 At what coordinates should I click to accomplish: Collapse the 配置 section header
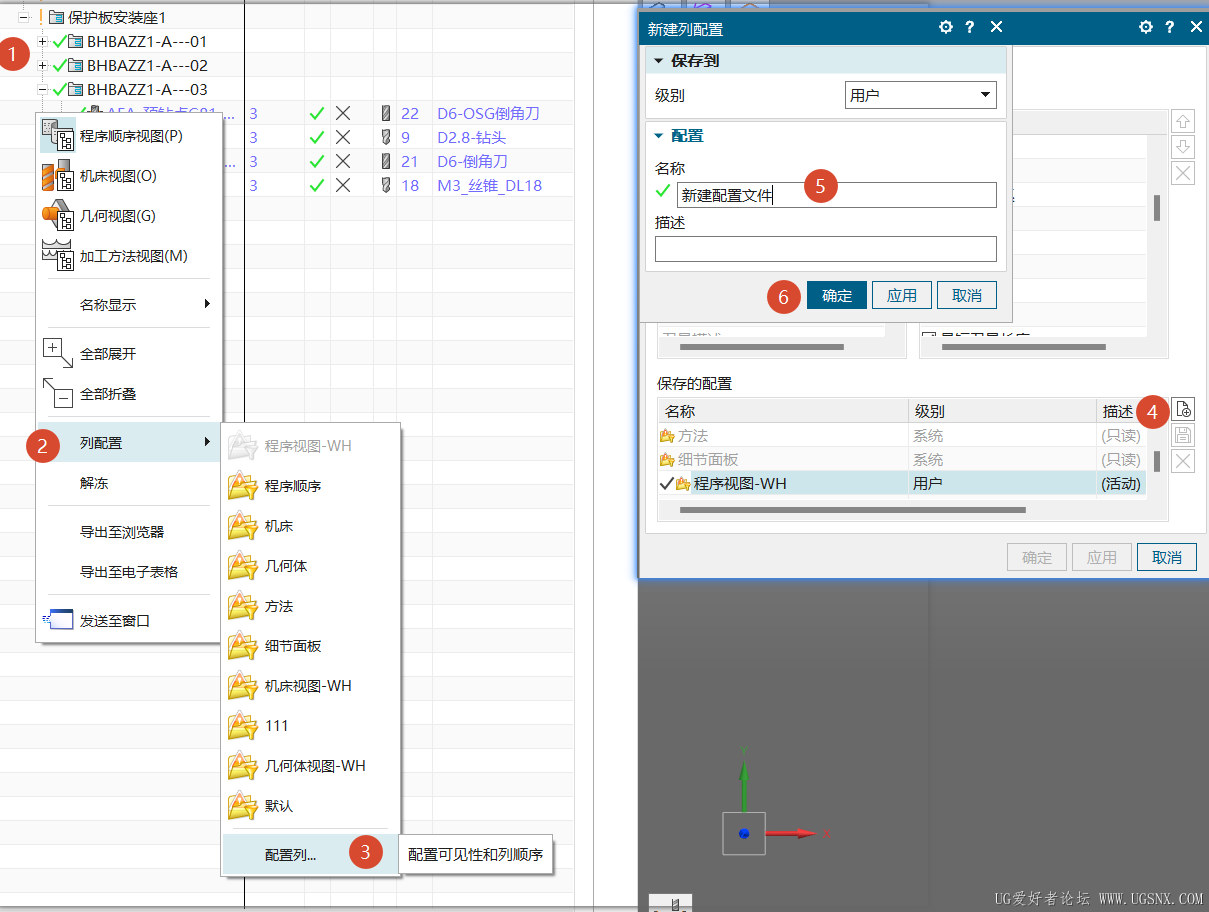[825, 136]
